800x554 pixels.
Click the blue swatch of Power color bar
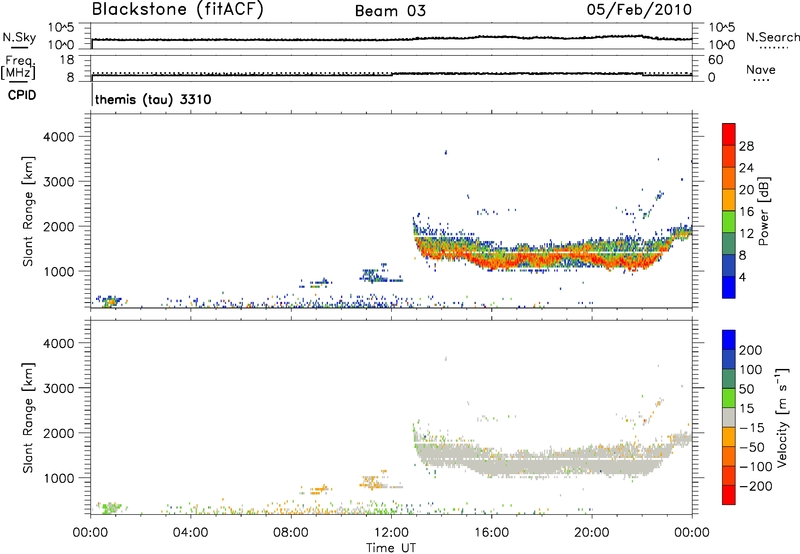click(729, 287)
